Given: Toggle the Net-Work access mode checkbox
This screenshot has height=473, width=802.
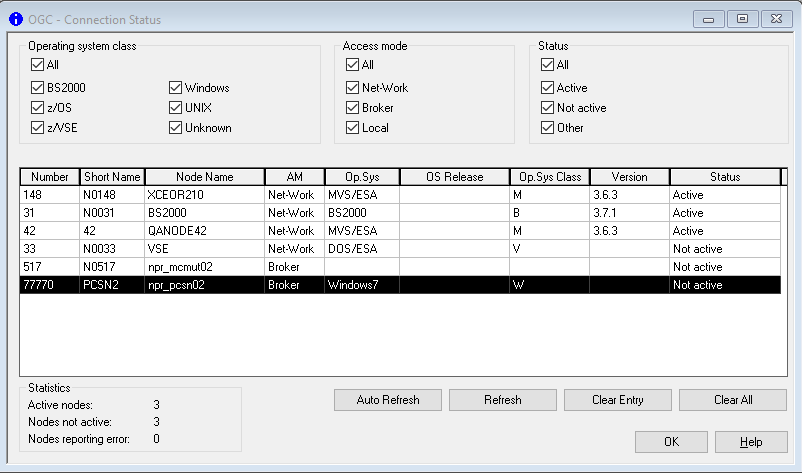Looking at the screenshot, I should (x=353, y=88).
